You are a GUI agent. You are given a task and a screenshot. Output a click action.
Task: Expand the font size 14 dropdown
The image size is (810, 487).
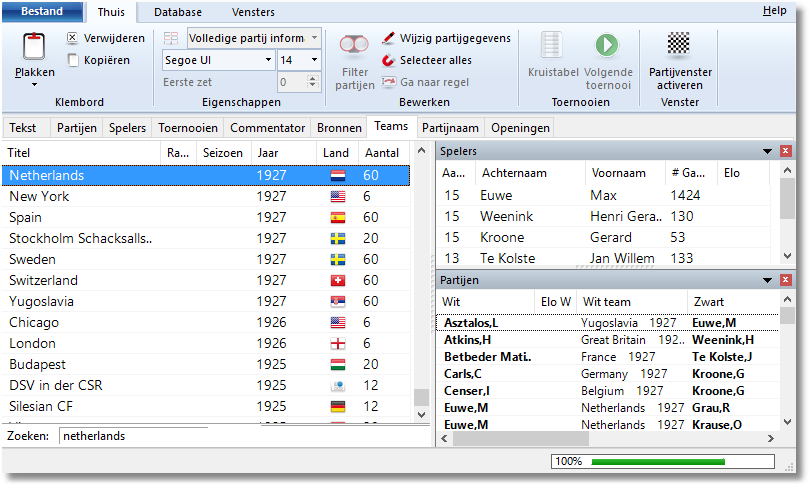coord(313,60)
